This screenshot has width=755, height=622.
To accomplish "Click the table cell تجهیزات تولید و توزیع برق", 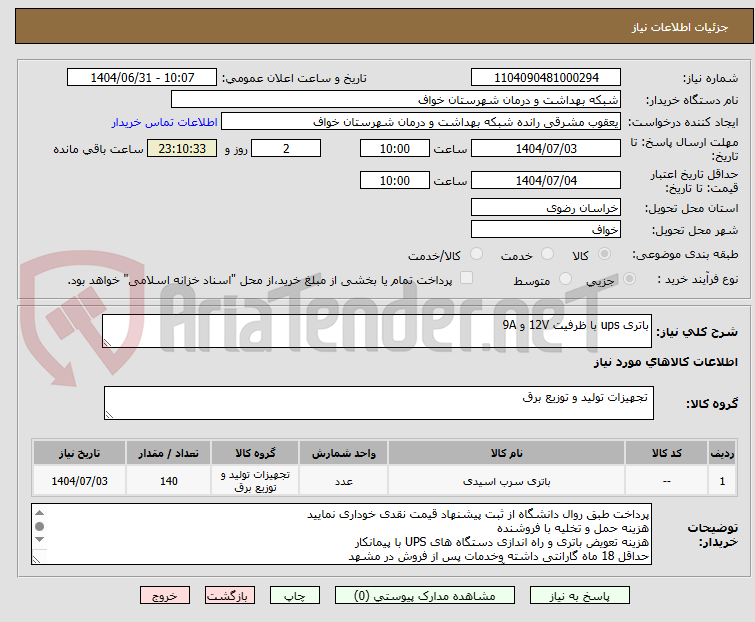I will [255, 480].
